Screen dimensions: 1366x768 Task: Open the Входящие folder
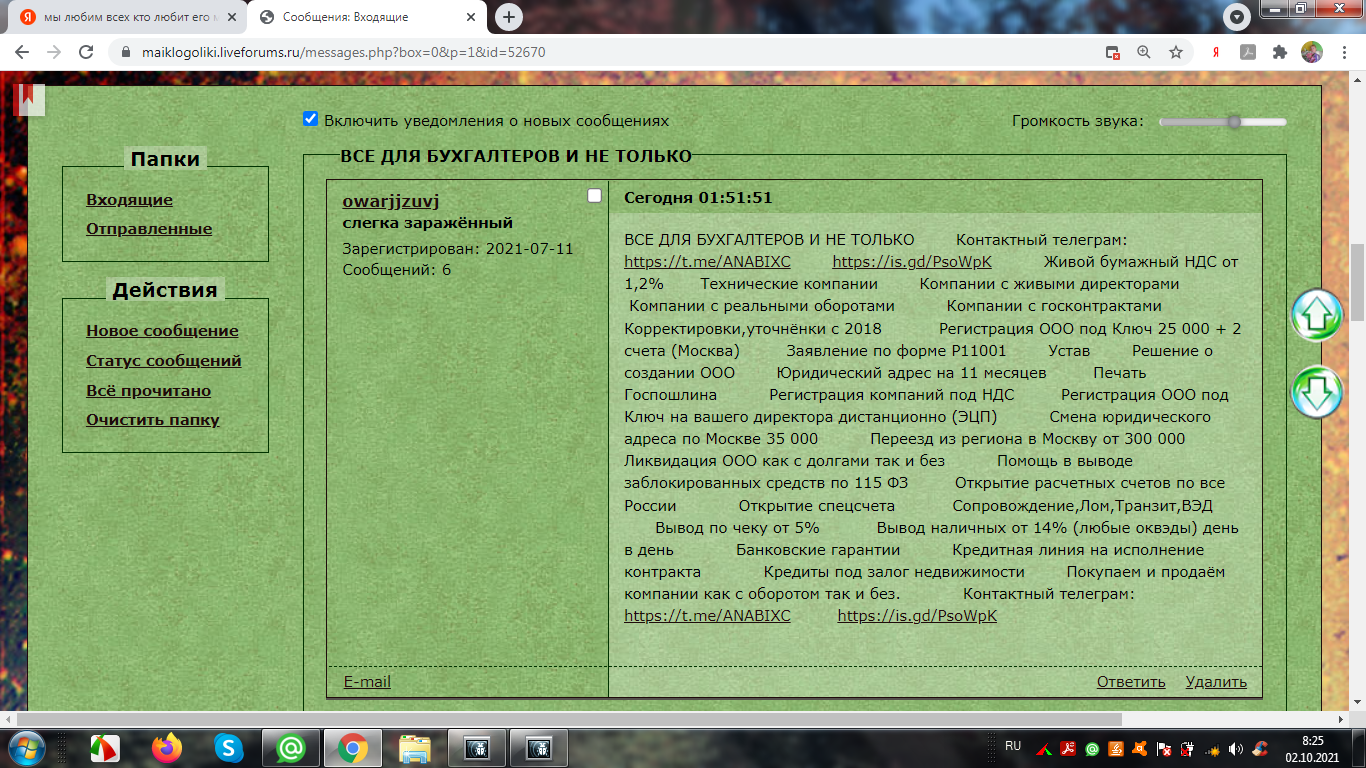pyautogui.click(x=129, y=200)
